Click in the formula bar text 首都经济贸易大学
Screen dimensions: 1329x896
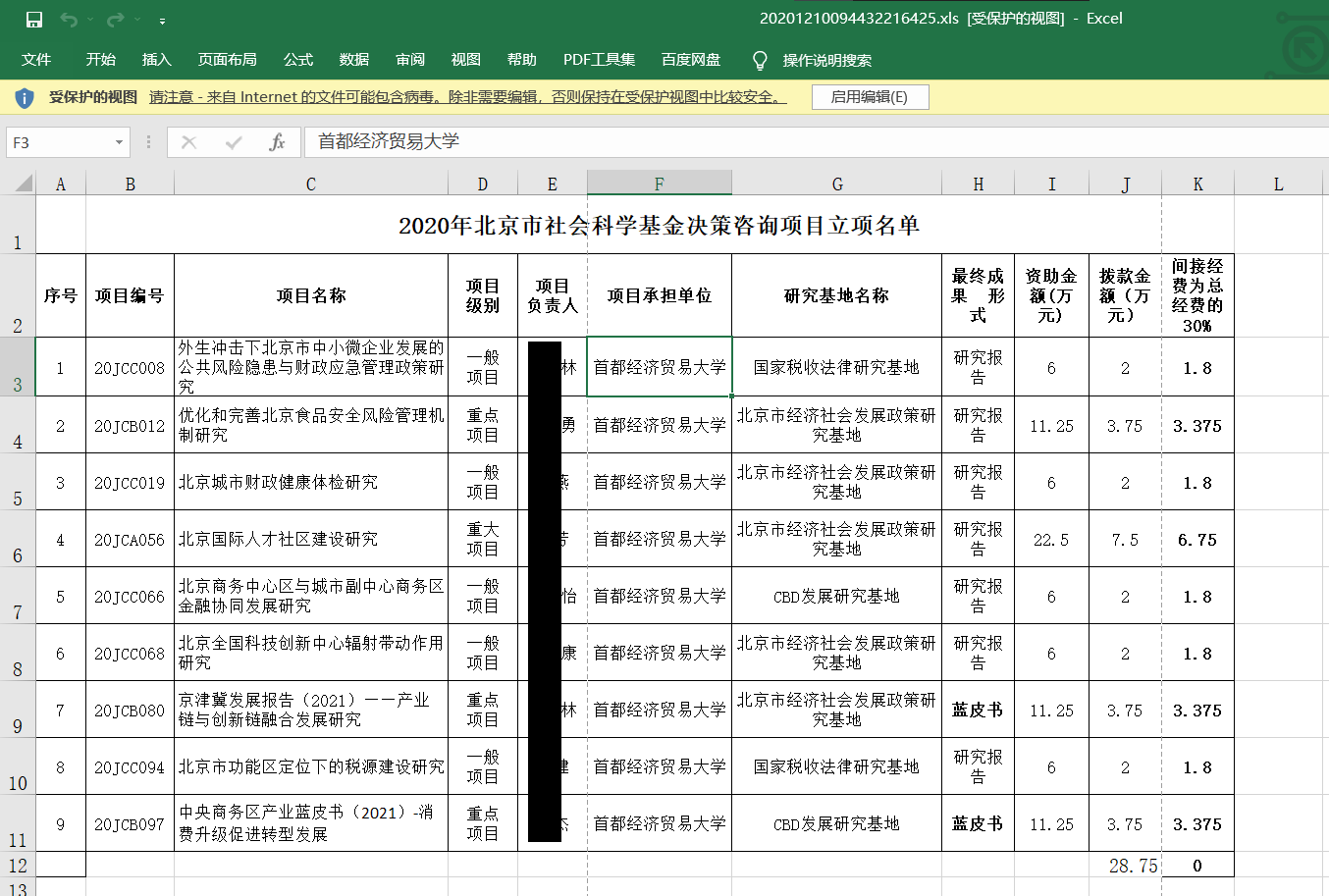[389, 141]
